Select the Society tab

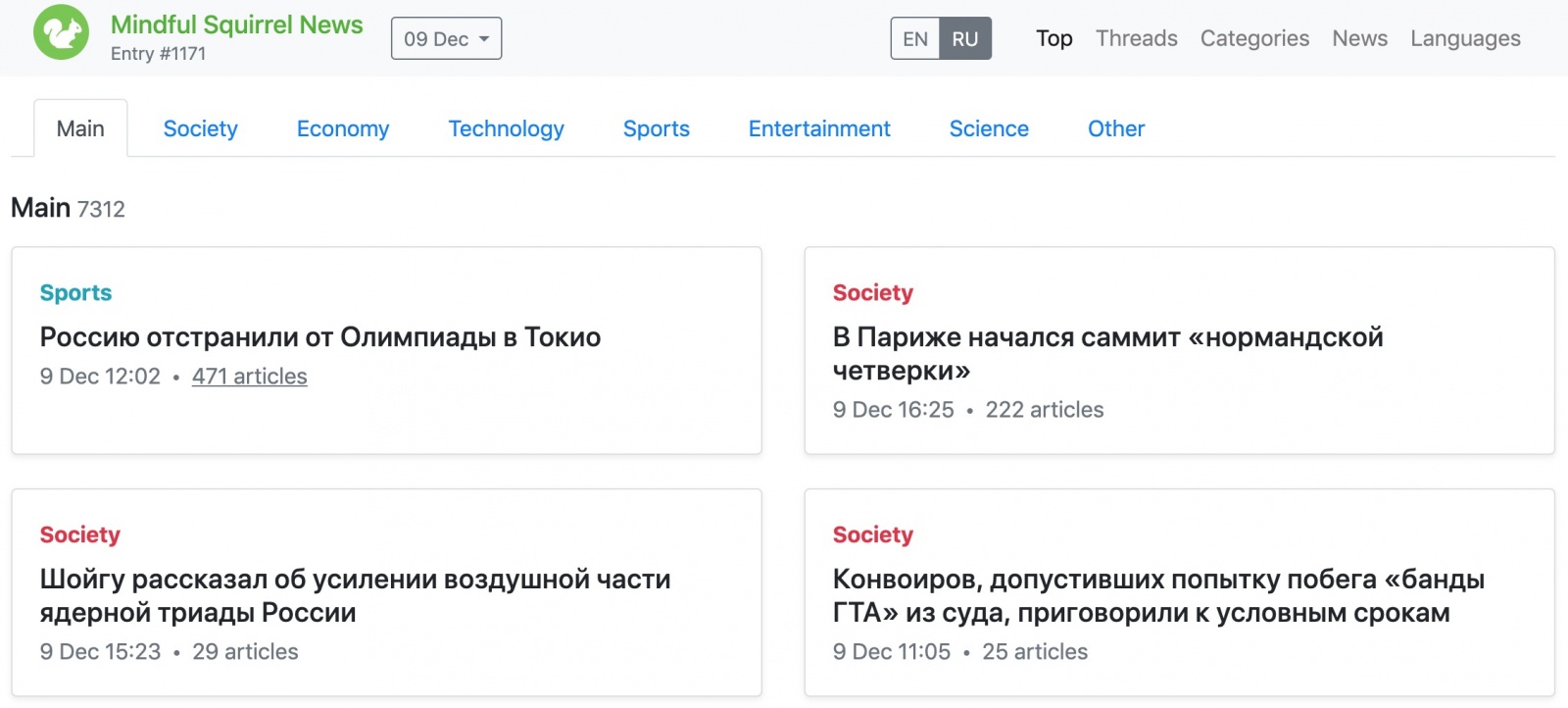coord(200,128)
